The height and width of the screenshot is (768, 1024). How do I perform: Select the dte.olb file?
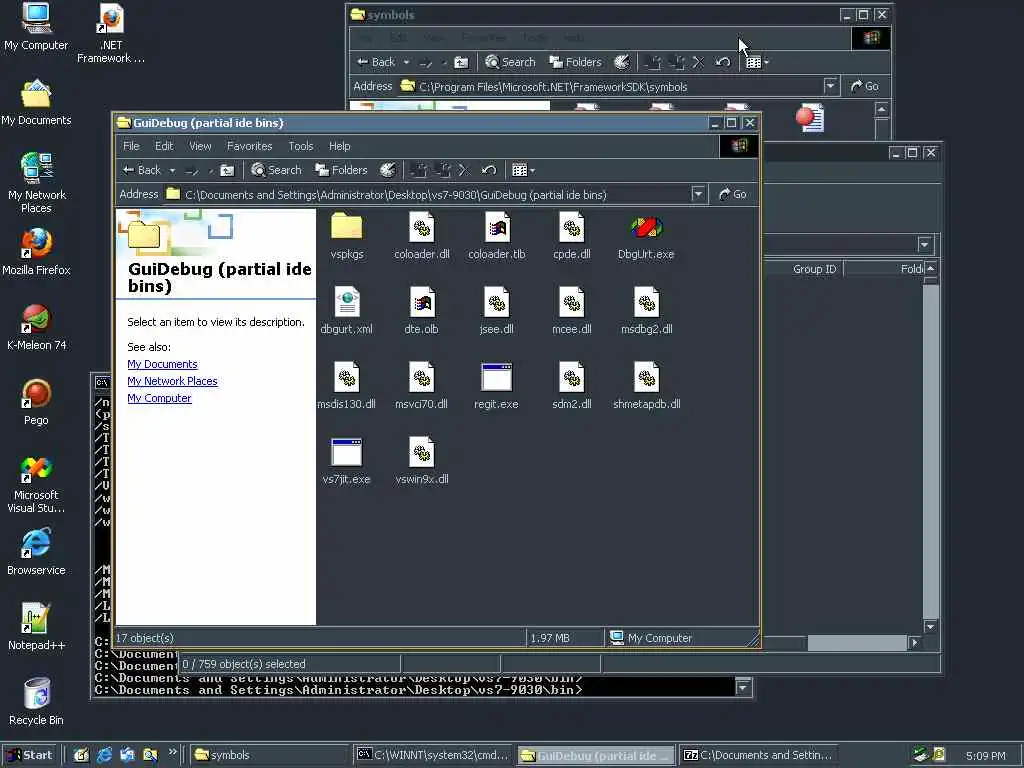[421, 311]
